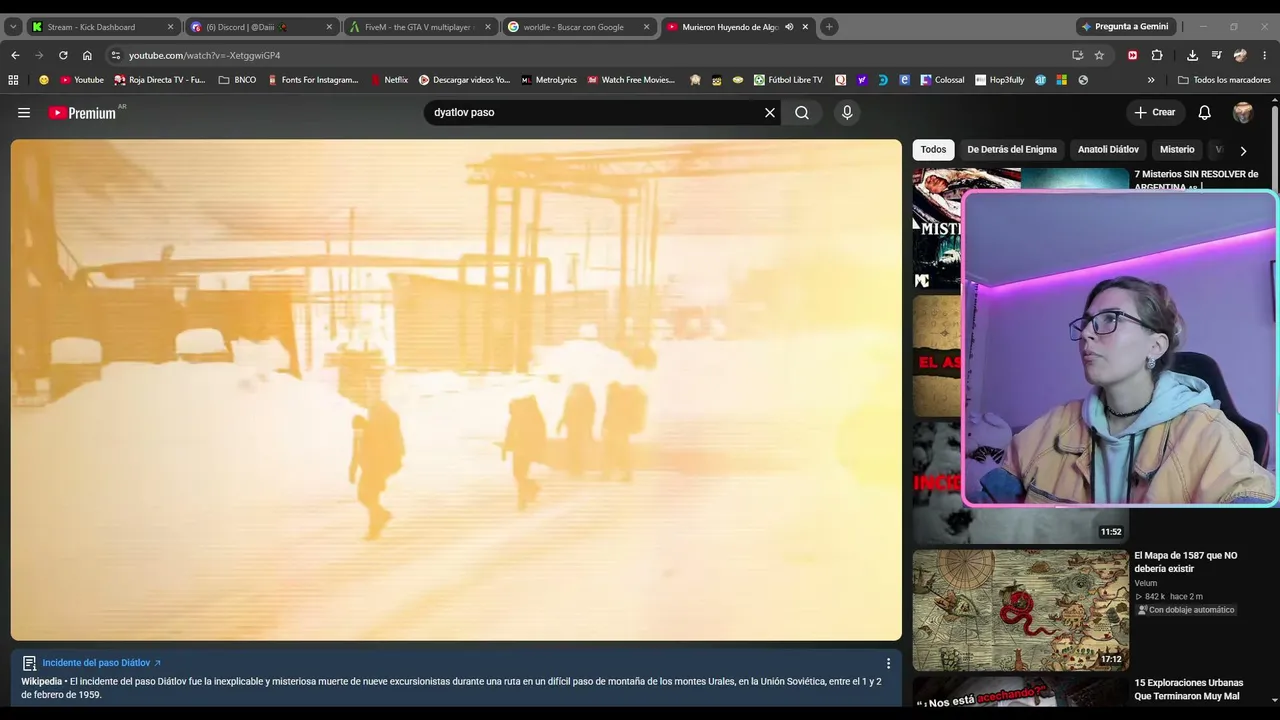
Task: Click the video player area
Action: (456, 390)
